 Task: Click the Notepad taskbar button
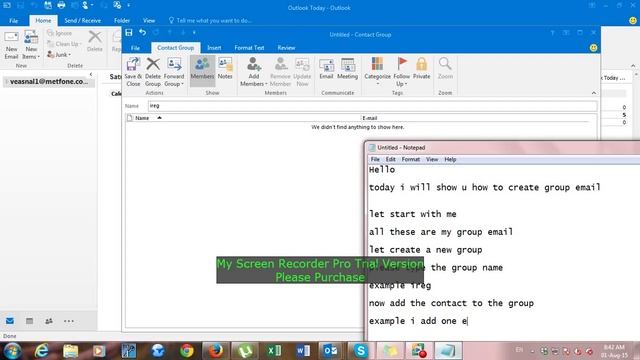point(448,351)
